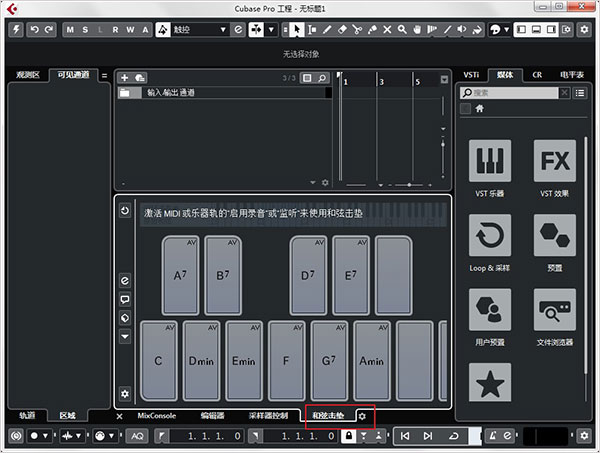Trigger the G7 chord pad
Screen dimensions: 600x453
329,361
